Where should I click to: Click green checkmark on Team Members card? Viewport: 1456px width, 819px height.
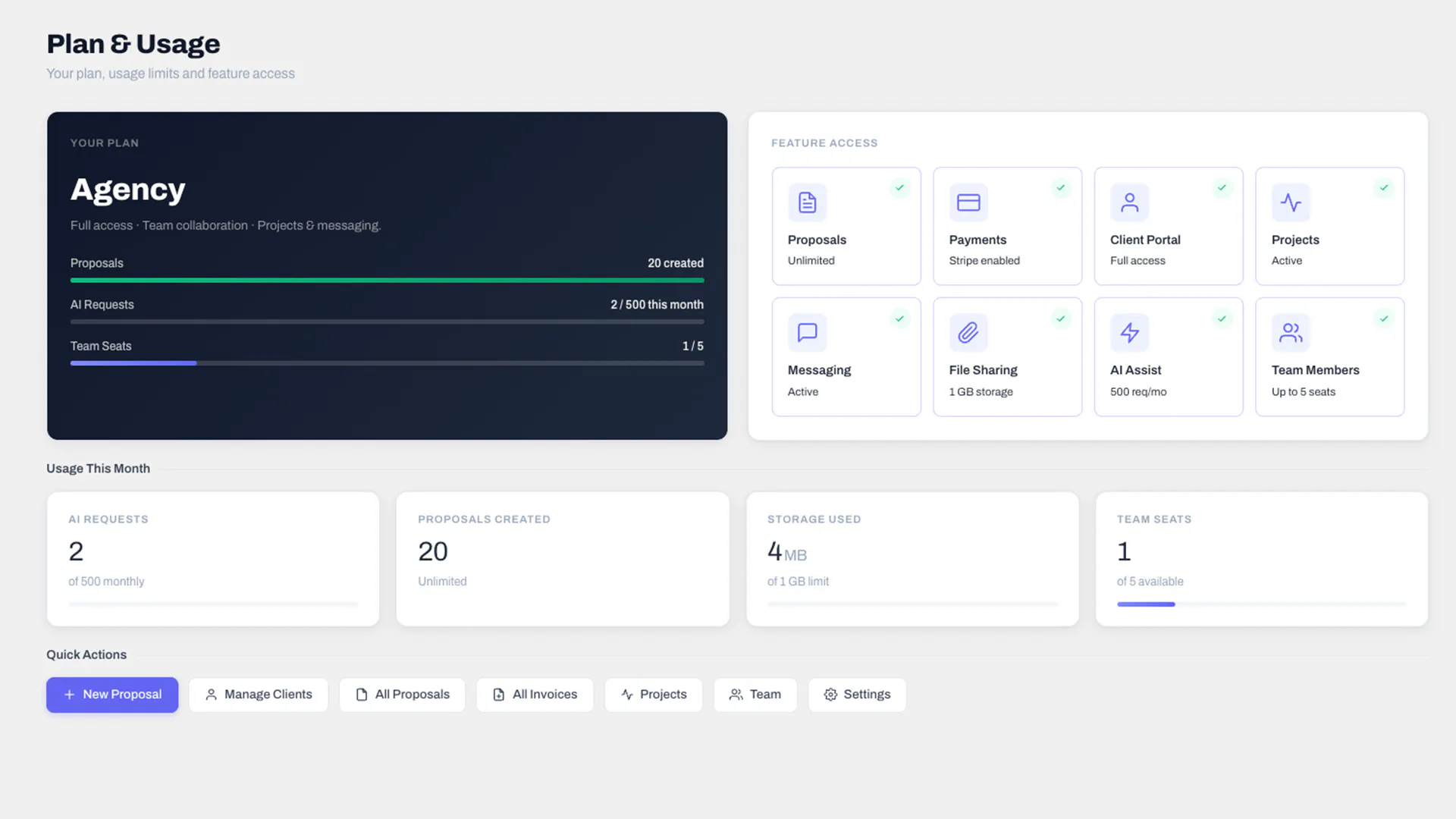point(1384,318)
